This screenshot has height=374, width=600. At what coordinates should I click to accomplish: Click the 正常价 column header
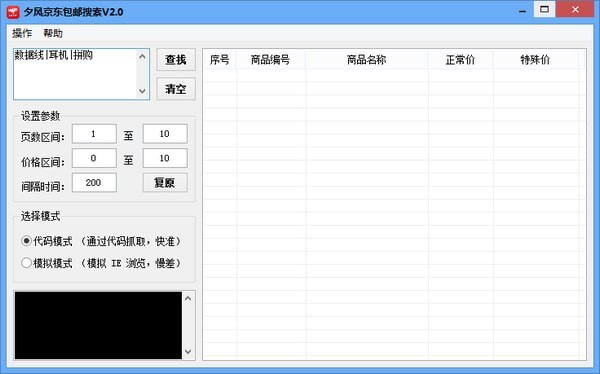[460, 60]
